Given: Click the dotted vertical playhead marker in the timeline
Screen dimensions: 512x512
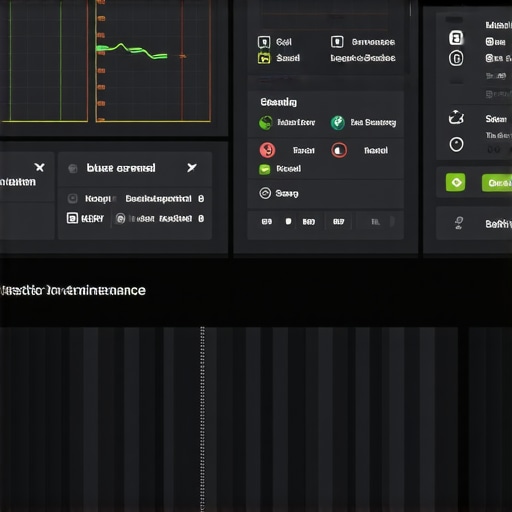Looking at the screenshot, I should coord(202,419).
